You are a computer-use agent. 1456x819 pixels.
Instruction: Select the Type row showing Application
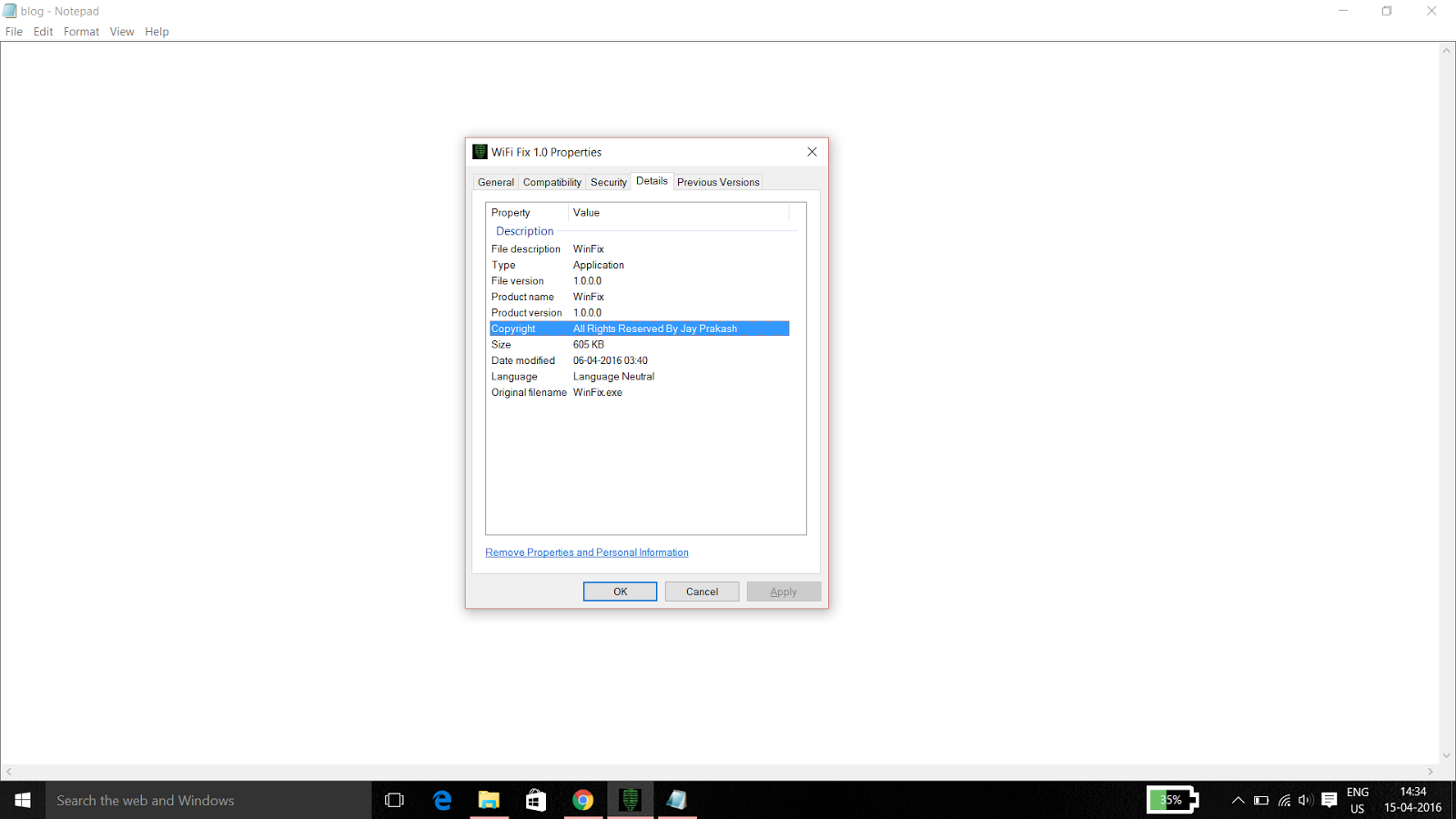(x=639, y=265)
